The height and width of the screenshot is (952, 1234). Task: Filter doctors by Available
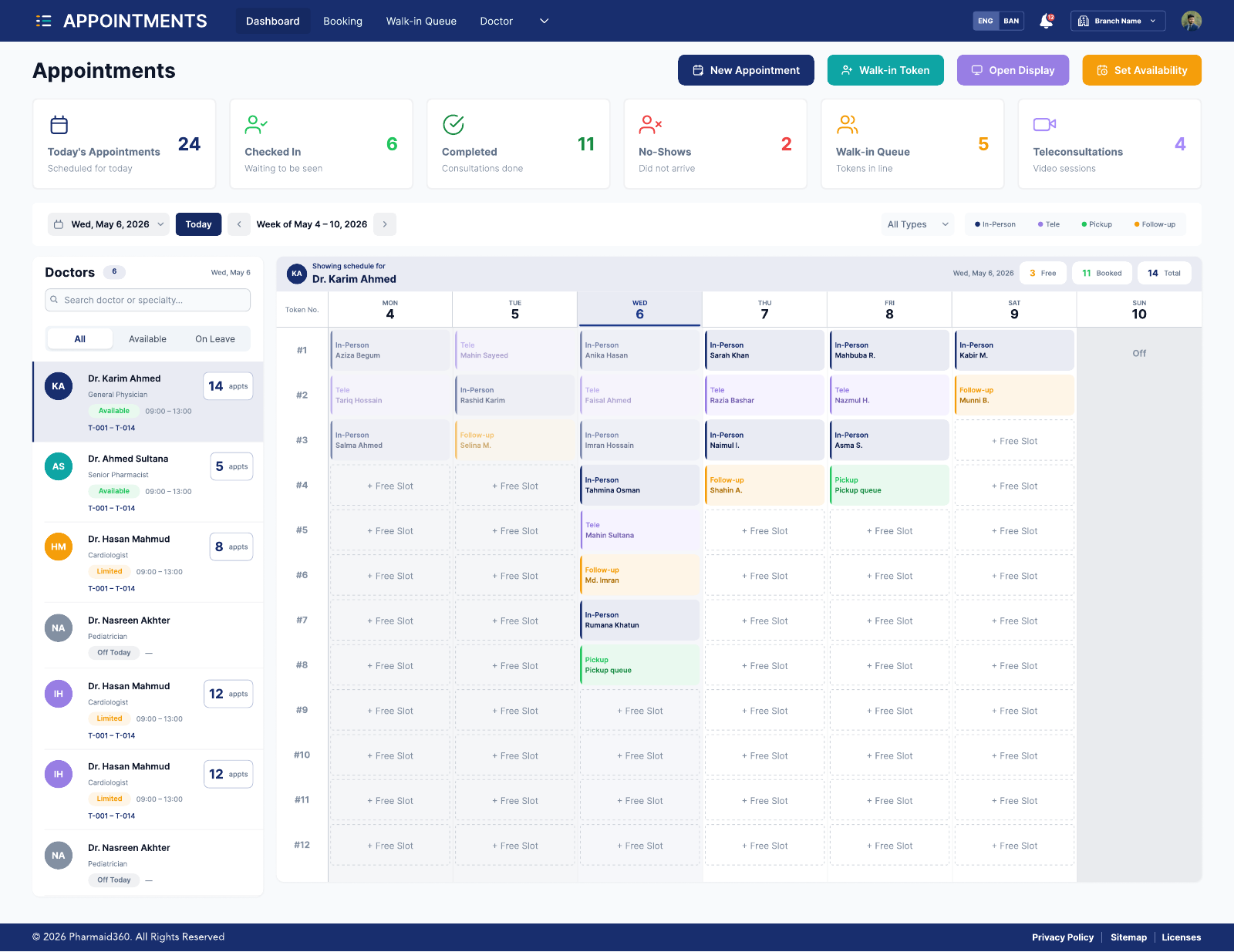(x=147, y=339)
